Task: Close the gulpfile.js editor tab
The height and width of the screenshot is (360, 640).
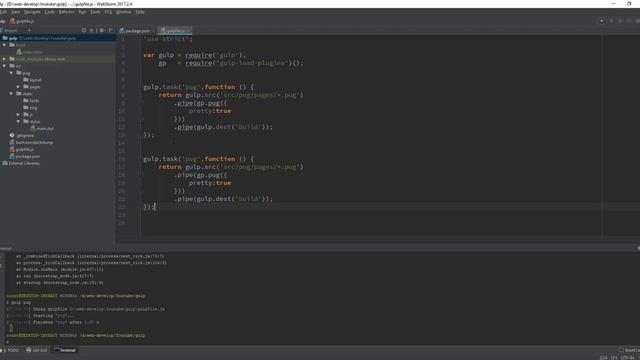Action: click(x=189, y=31)
